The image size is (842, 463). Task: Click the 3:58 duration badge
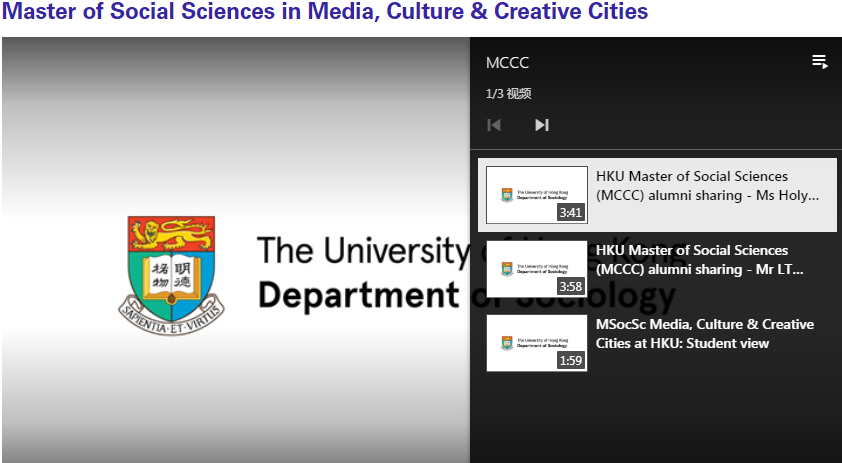click(x=570, y=286)
